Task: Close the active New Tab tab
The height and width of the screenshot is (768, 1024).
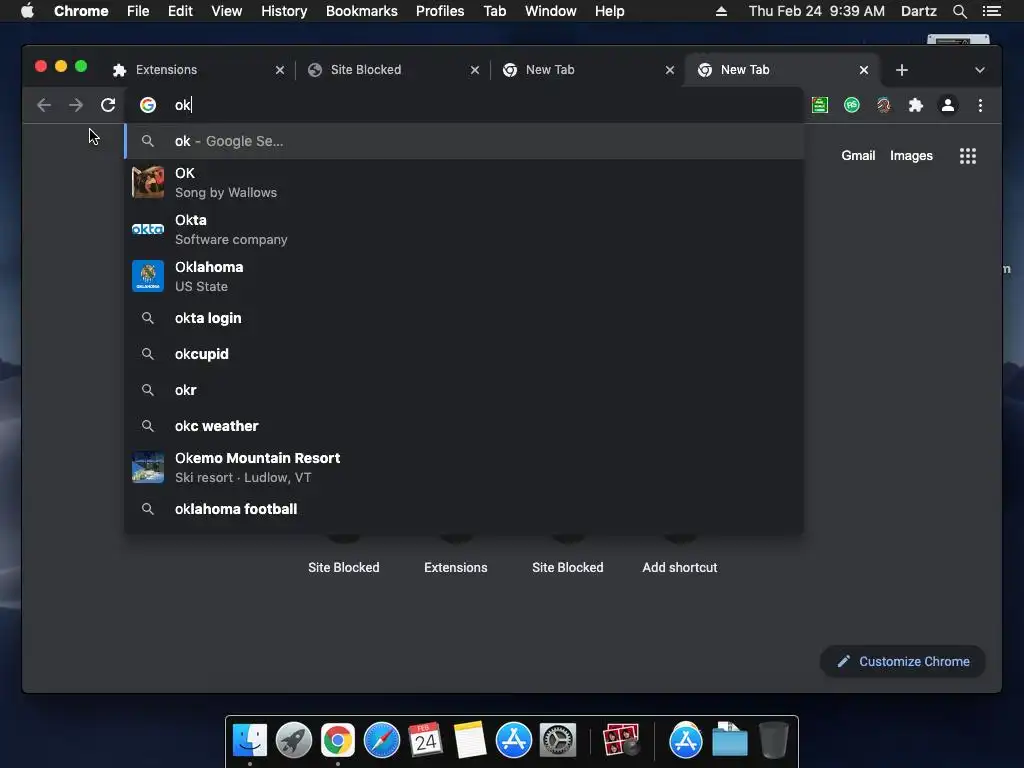Action: pos(864,70)
